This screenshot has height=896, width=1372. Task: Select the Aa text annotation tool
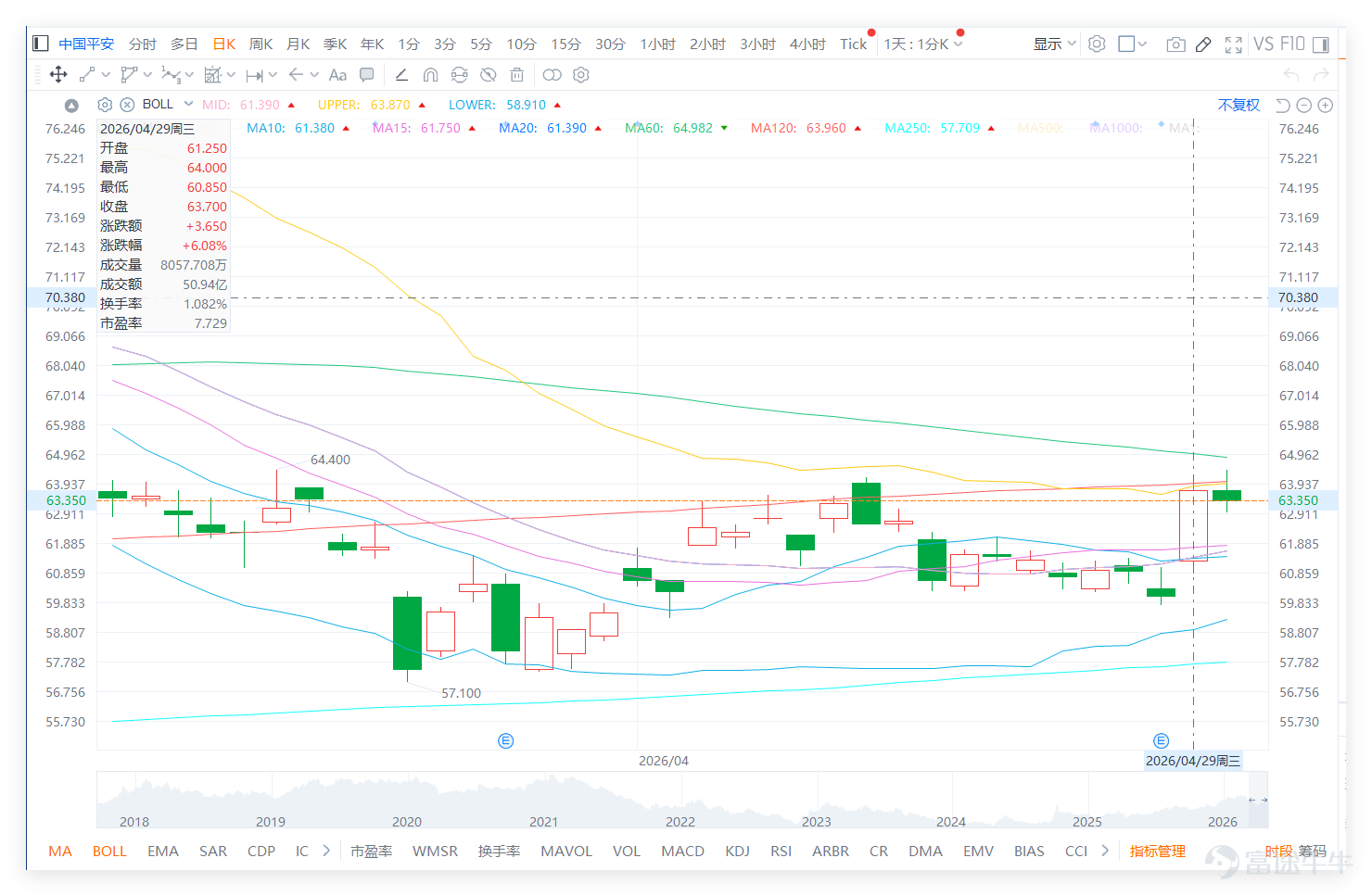(337, 74)
